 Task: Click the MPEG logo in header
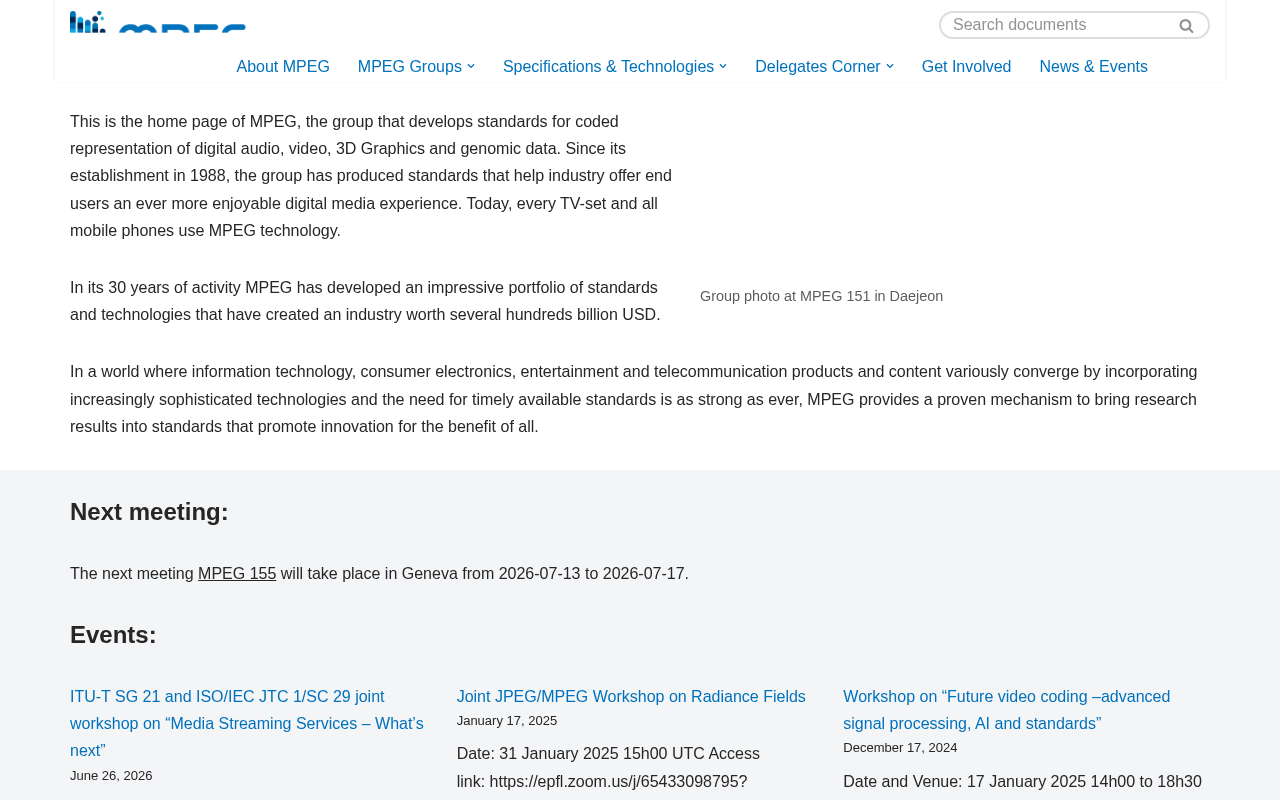158,22
